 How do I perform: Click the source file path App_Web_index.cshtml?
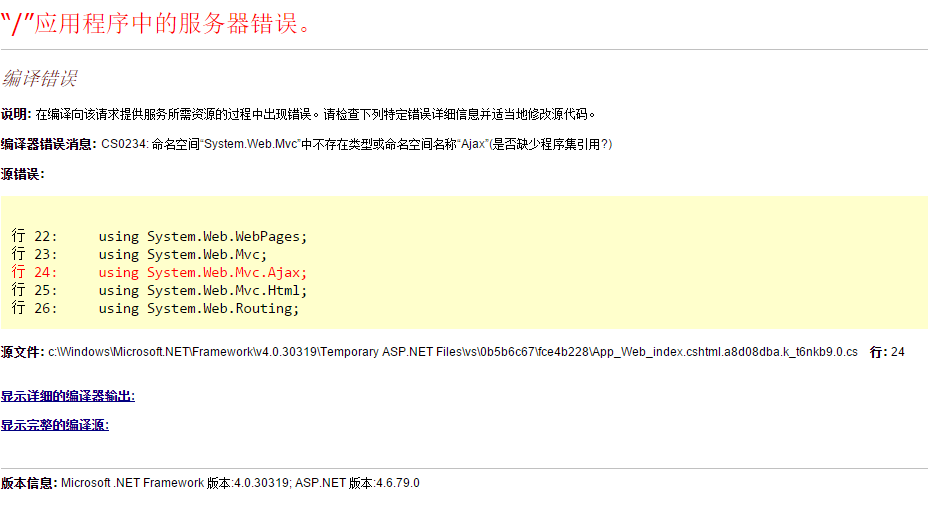click(453, 352)
